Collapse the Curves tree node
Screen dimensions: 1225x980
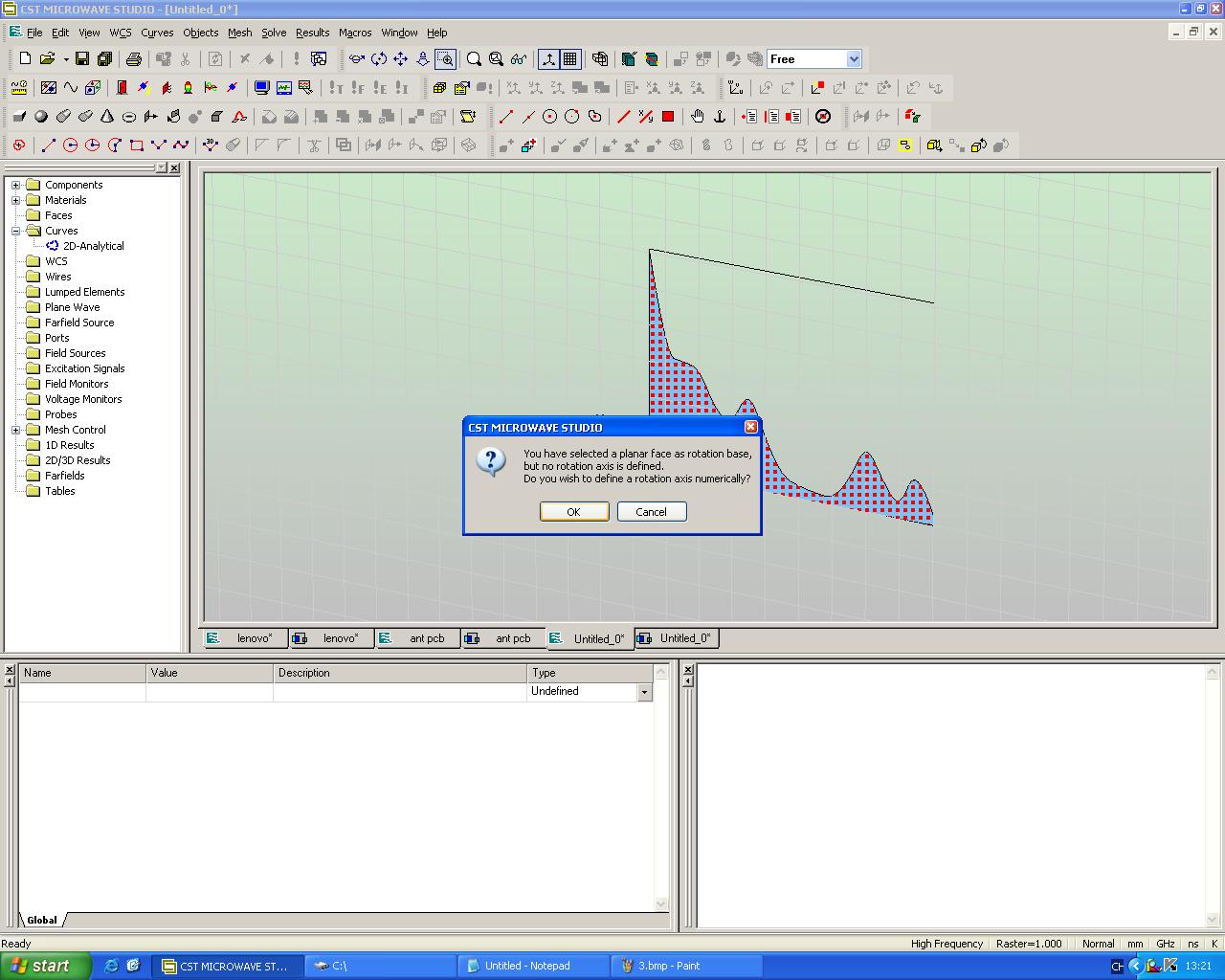[x=15, y=231]
